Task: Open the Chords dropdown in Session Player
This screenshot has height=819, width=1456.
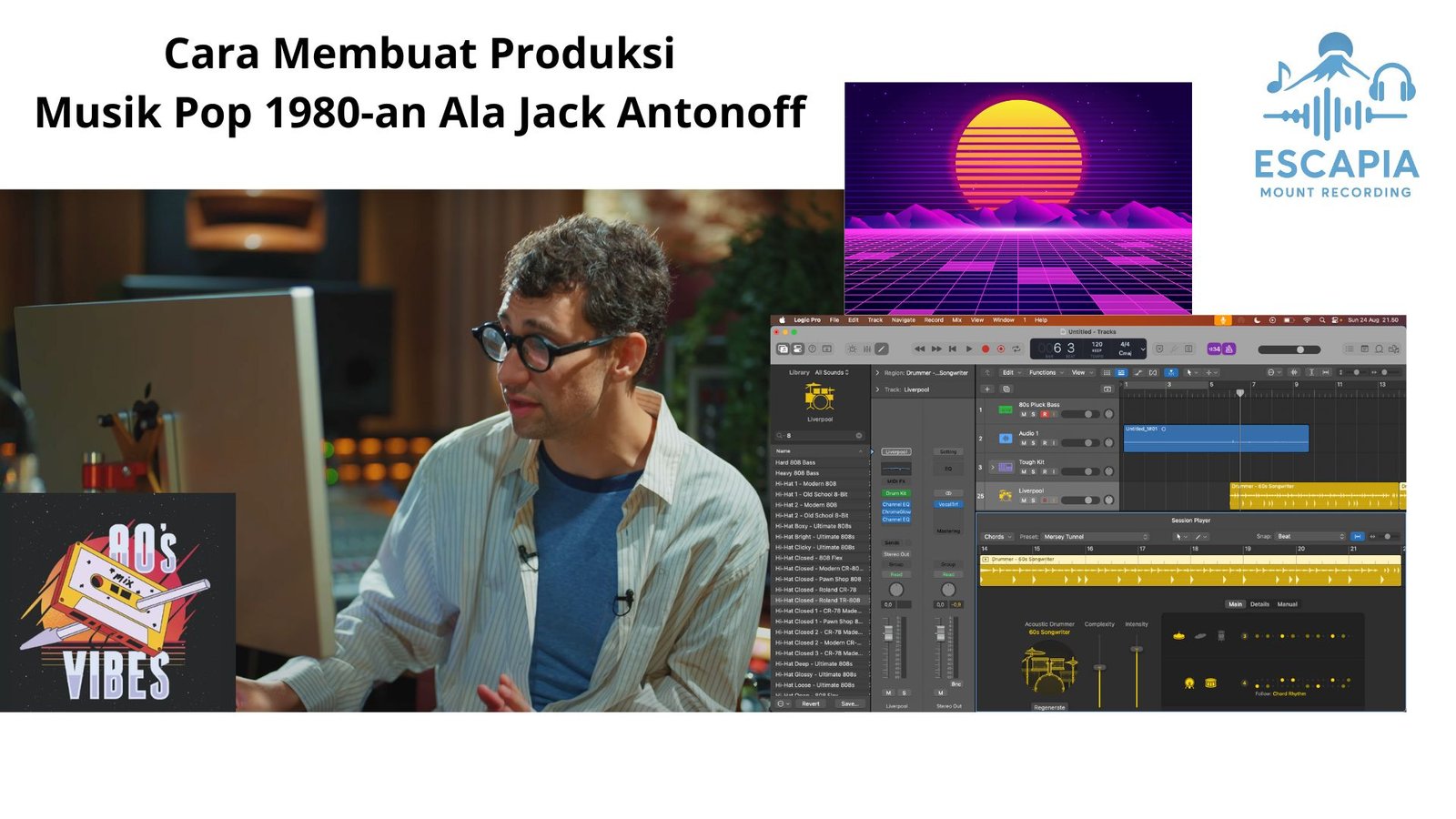Action: (996, 537)
